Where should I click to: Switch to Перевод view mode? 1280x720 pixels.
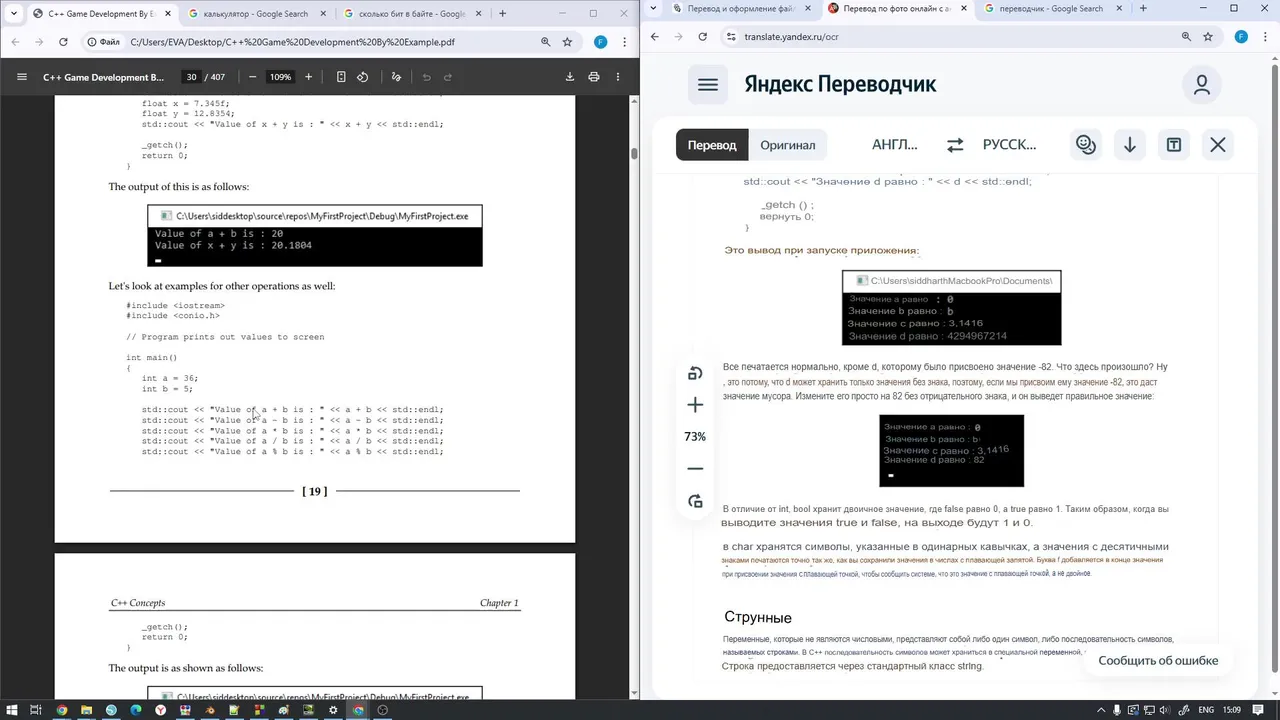pos(712,145)
